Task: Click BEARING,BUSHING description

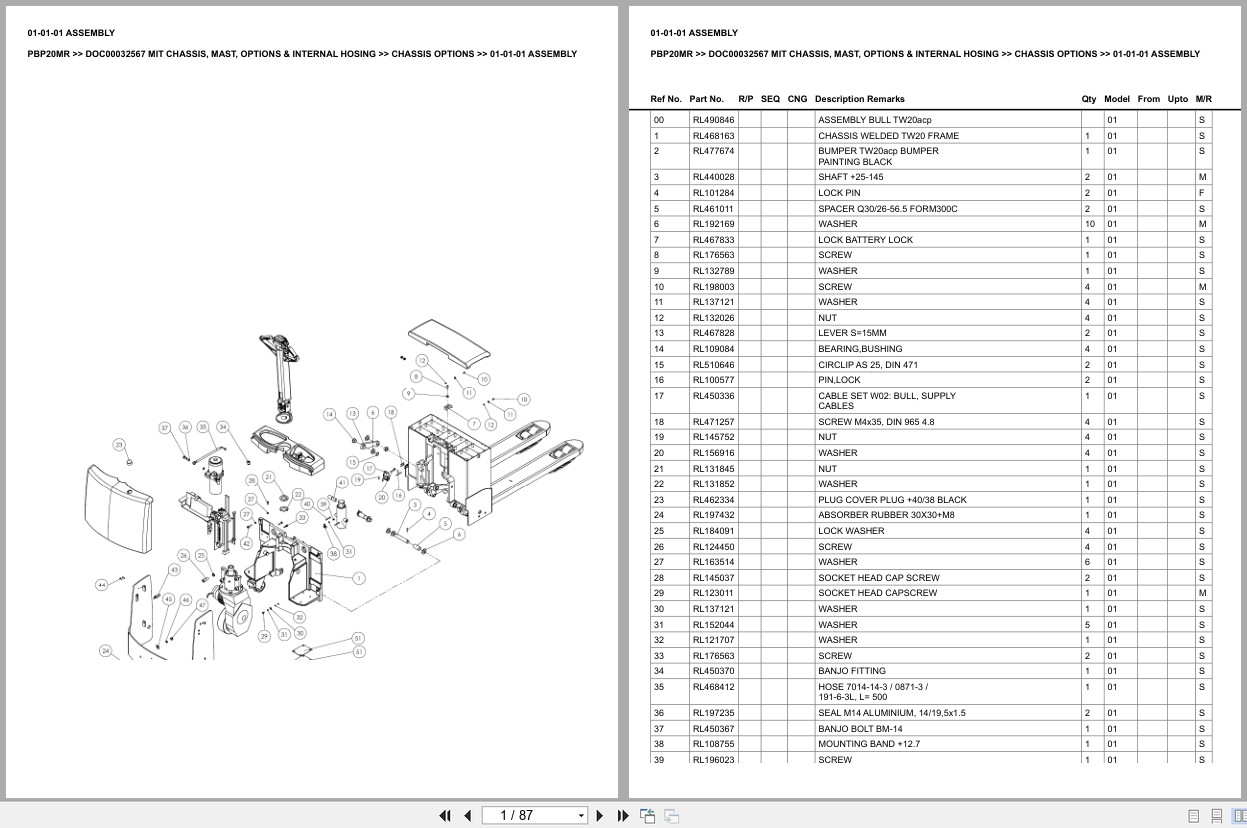Action: (860, 349)
